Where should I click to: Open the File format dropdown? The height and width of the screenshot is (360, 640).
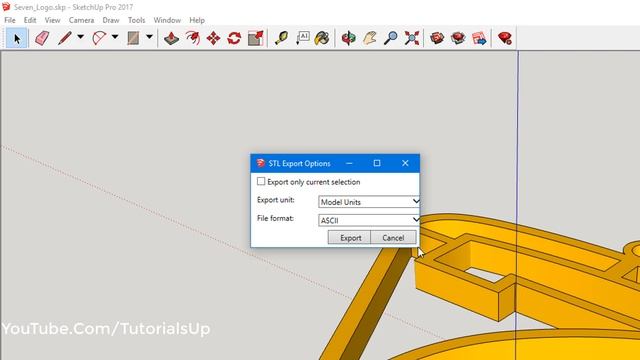(x=369, y=220)
